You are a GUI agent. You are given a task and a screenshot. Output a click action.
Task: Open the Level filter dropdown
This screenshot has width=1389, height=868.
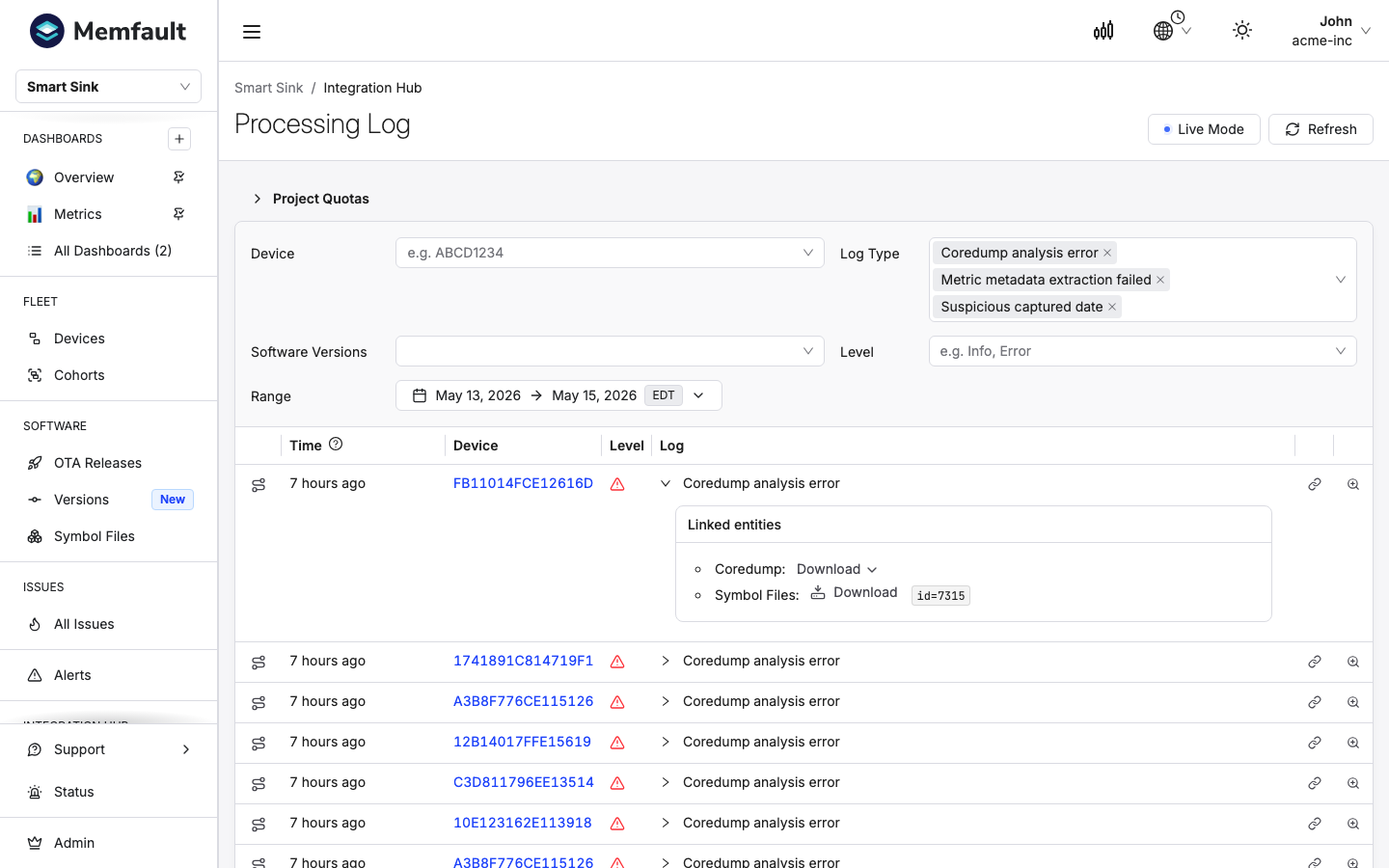pos(1142,351)
